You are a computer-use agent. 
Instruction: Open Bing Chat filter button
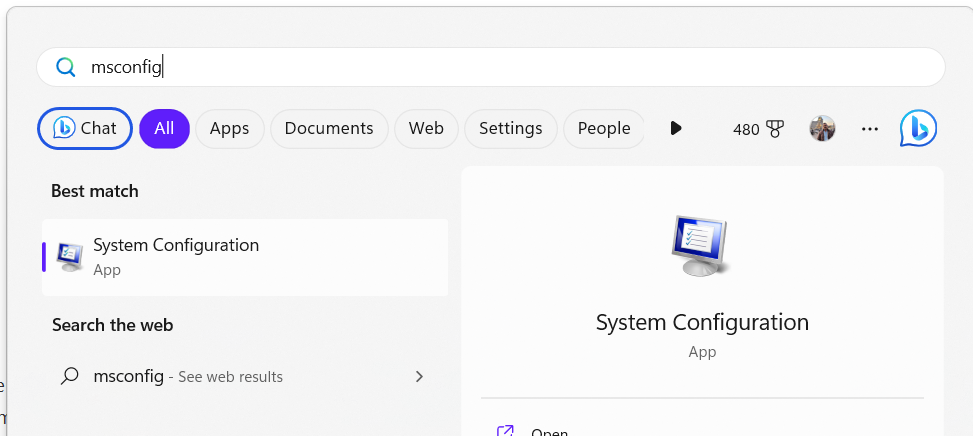86,128
